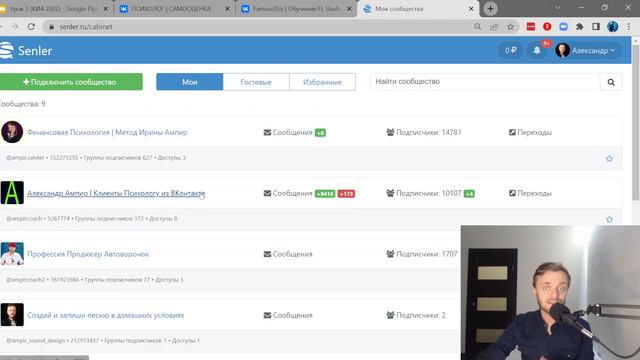Go forward in browser history
Viewport: 640px width, 360px height.
[x=15, y=27]
